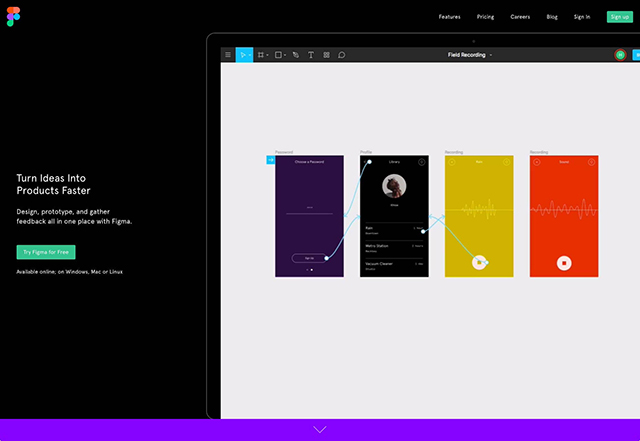Viewport: 640px width, 441px height.
Task: Click the Sign In link
Action: pos(582,17)
